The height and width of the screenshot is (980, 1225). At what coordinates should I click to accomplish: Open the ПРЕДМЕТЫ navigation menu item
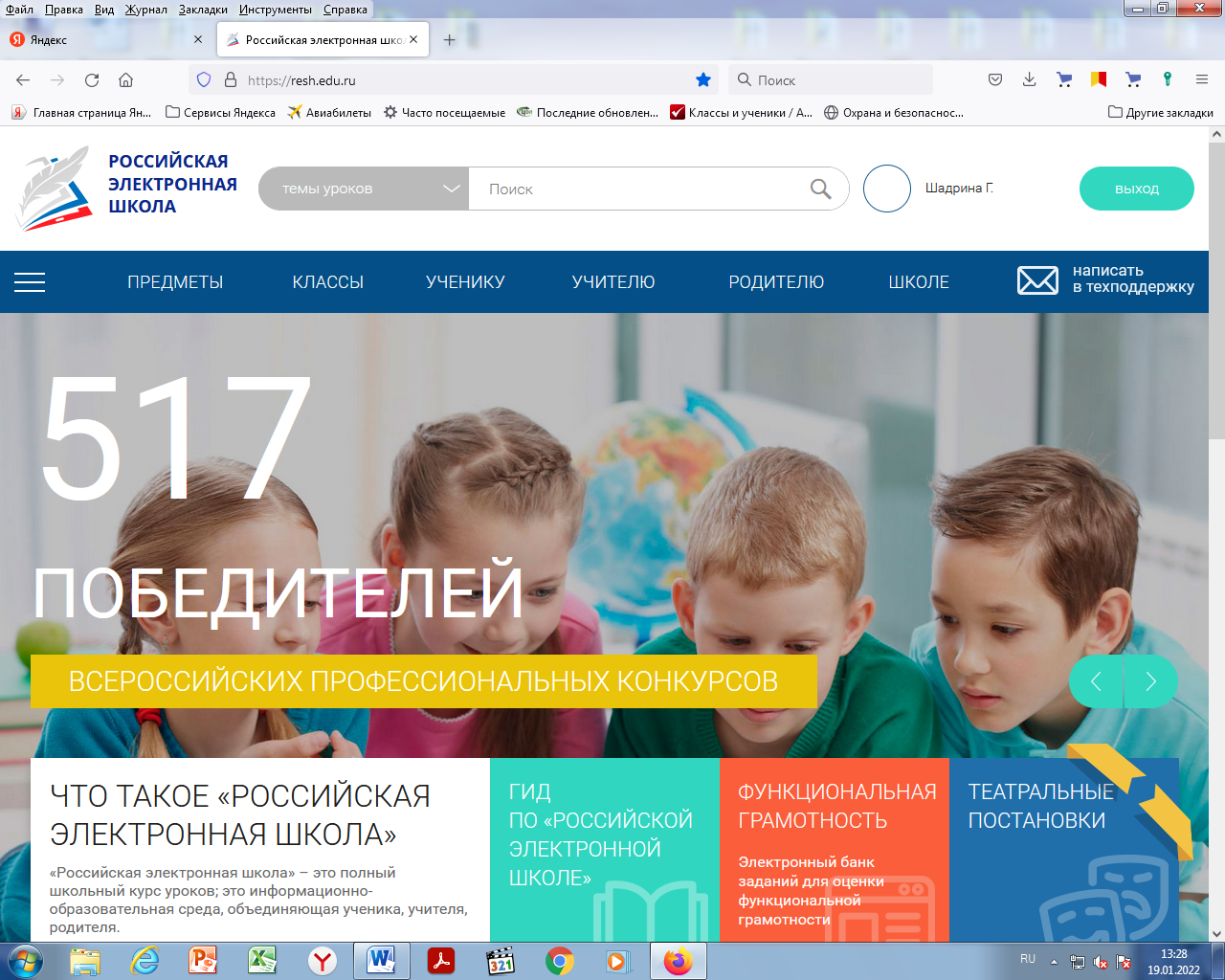[x=175, y=282]
